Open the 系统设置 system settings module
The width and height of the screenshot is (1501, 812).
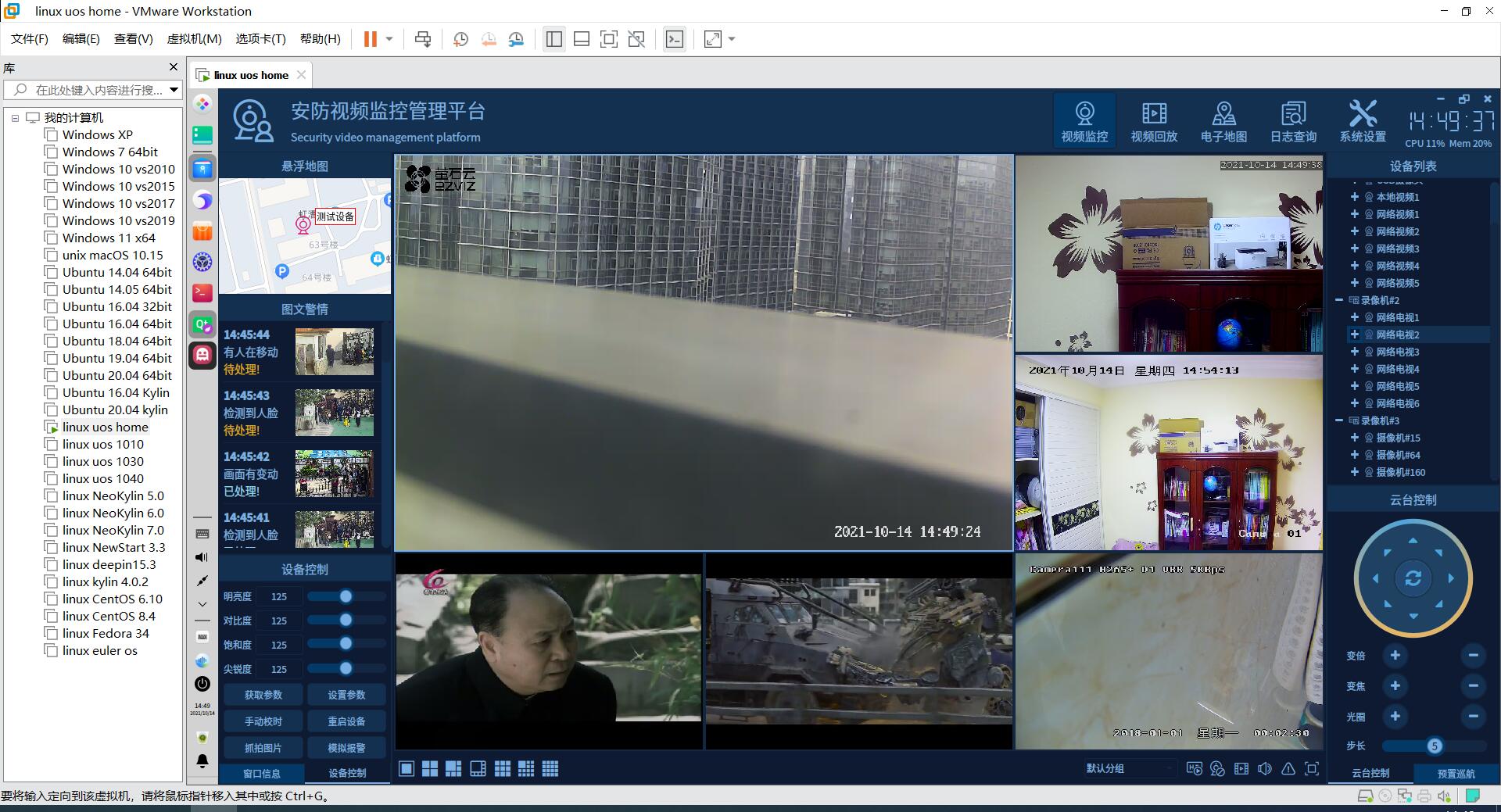tap(1363, 121)
